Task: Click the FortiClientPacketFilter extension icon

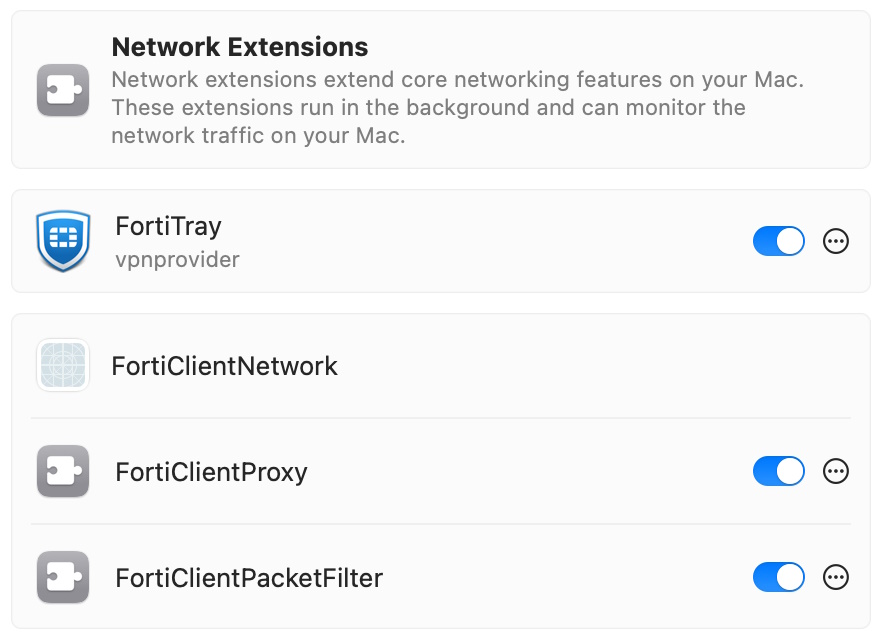Action: [63, 577]
